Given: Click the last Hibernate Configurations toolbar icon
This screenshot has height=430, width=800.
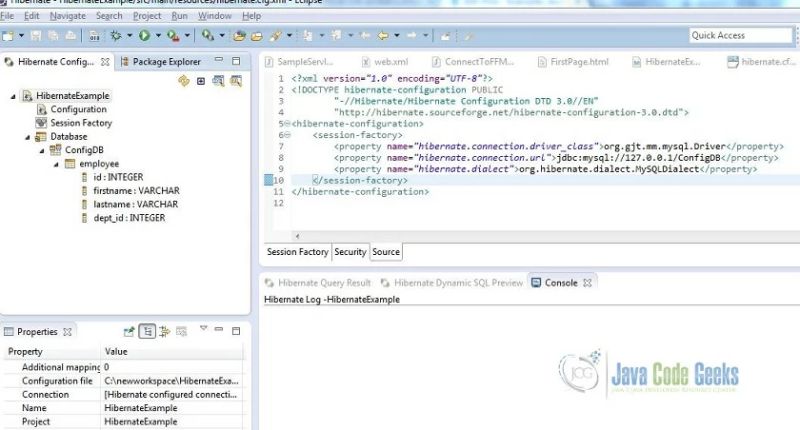Looking at the screenshot, I should pos(236,81).
